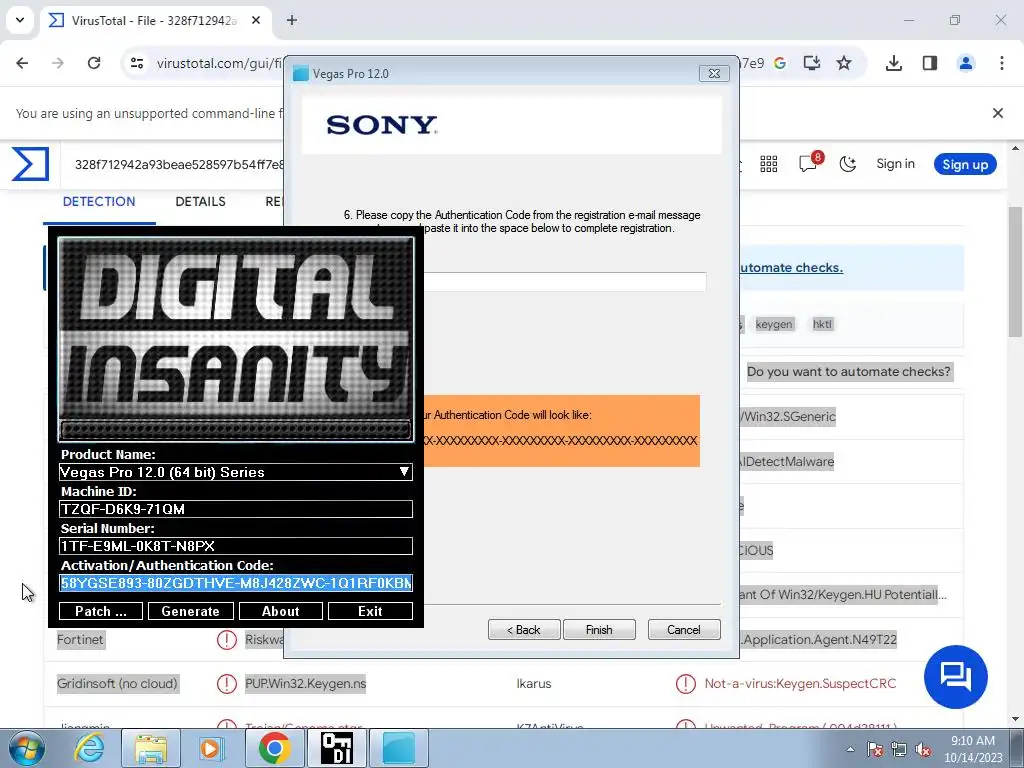Click the install app icon in address bar
The height and width of the screenshot is (768, 1024).
[x=812, y=63]
